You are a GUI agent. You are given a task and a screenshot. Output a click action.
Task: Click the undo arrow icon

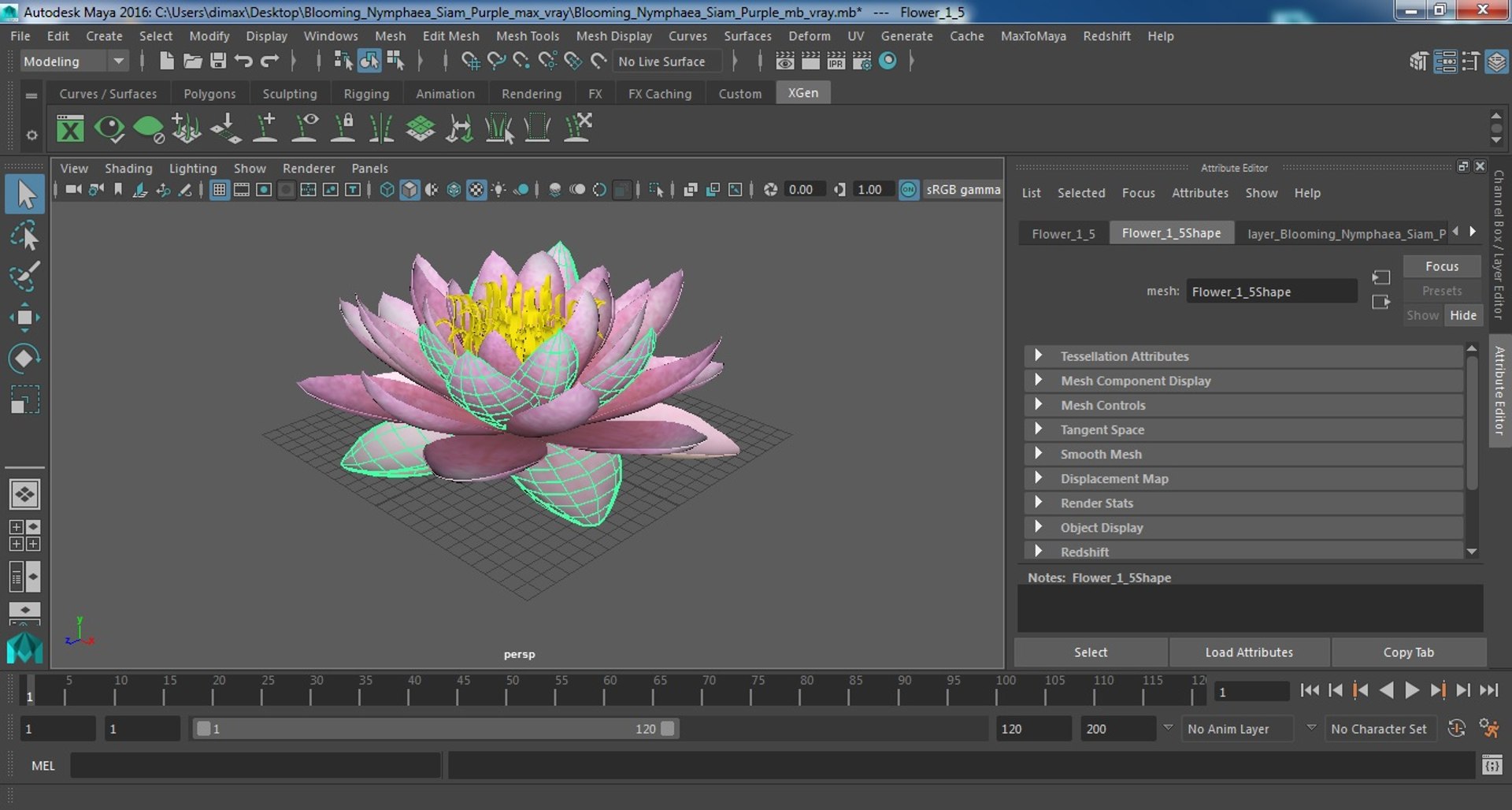(x=243, y=61)
